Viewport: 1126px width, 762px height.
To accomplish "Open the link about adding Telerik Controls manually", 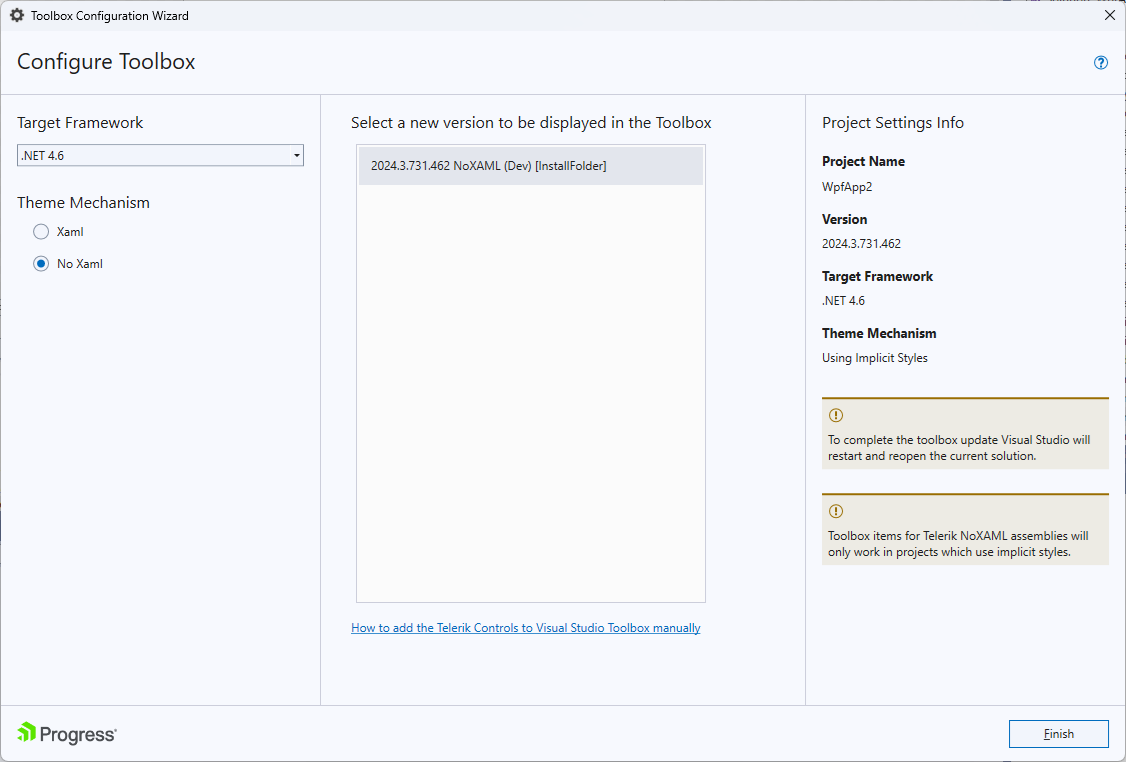I will click(x=525, y=627).
